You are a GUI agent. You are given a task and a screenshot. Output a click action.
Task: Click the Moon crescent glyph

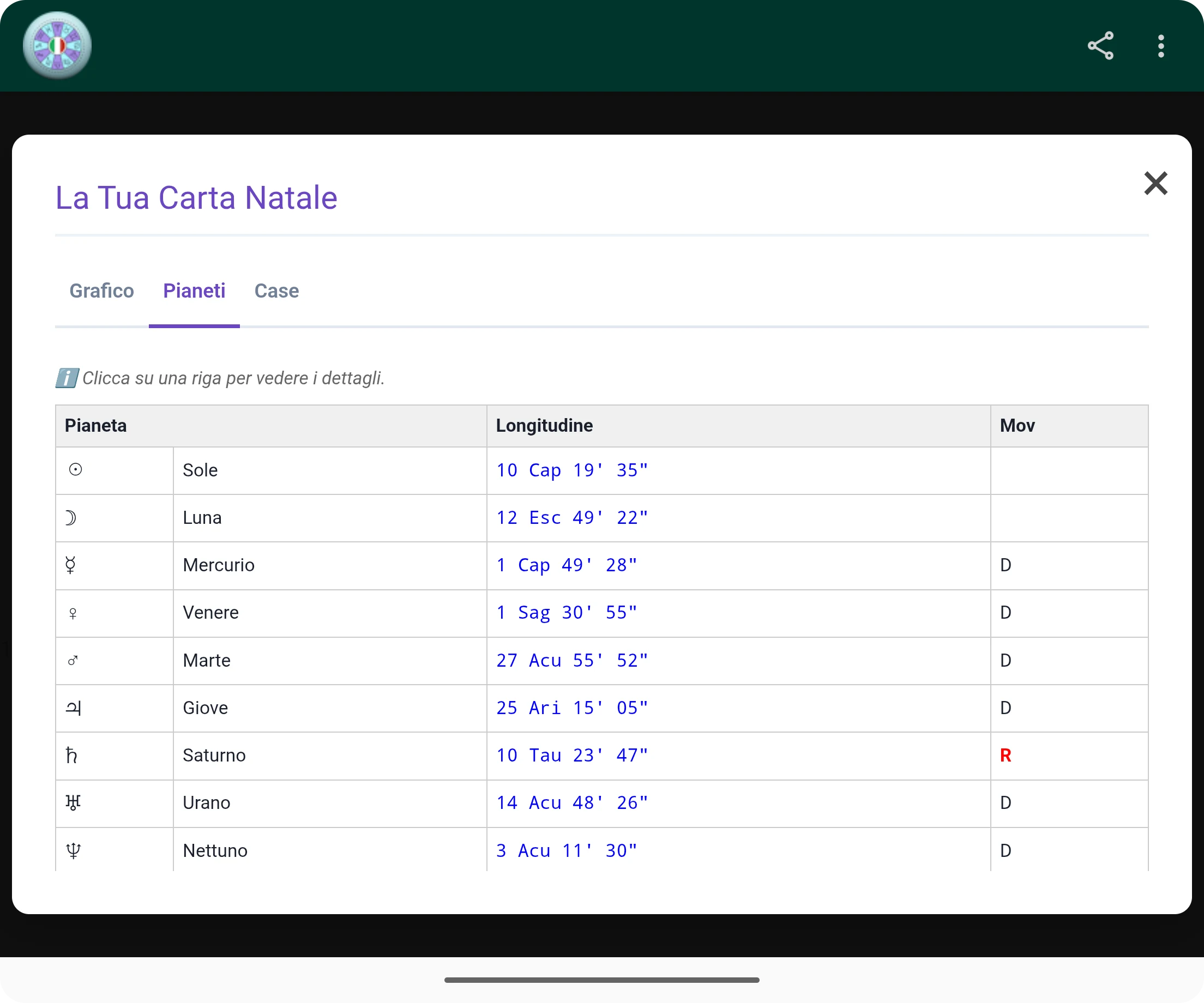click(x=70, y=517)
